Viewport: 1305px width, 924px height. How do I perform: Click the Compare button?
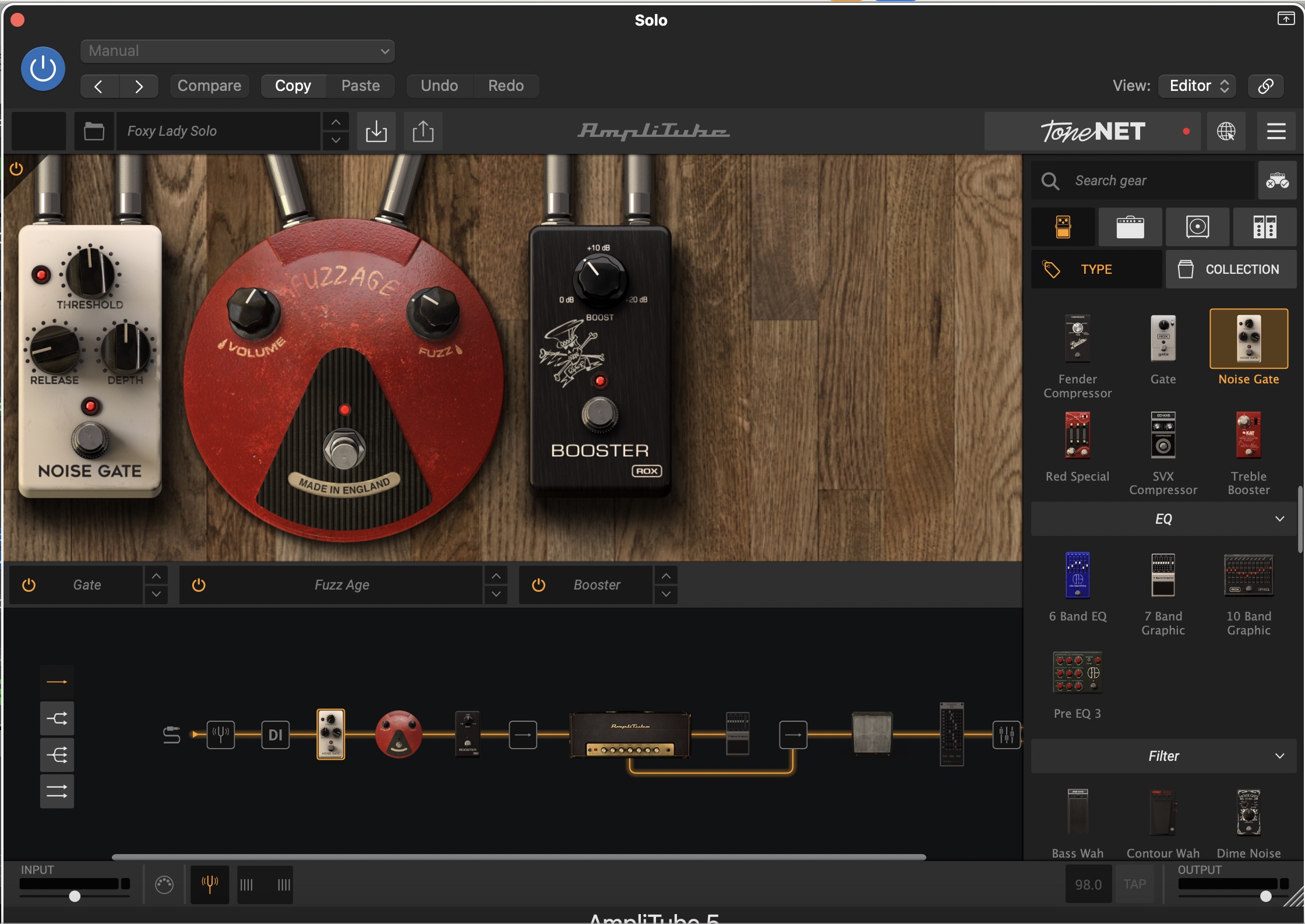(x=209, y=86)
